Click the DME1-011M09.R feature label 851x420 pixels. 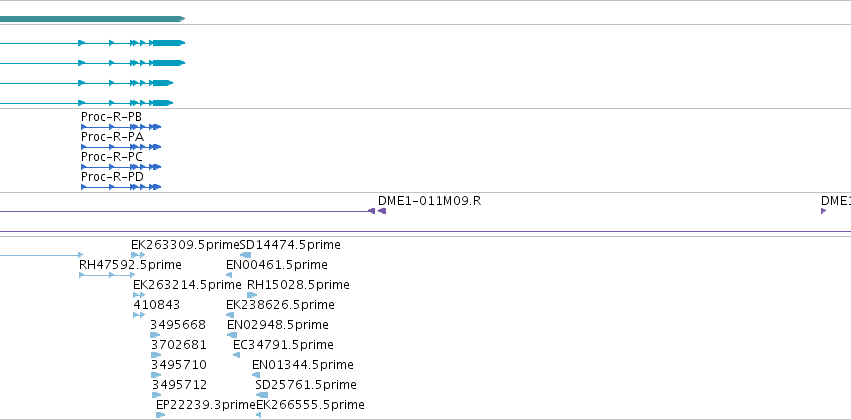pyautogui.click(x=429, y=201)
